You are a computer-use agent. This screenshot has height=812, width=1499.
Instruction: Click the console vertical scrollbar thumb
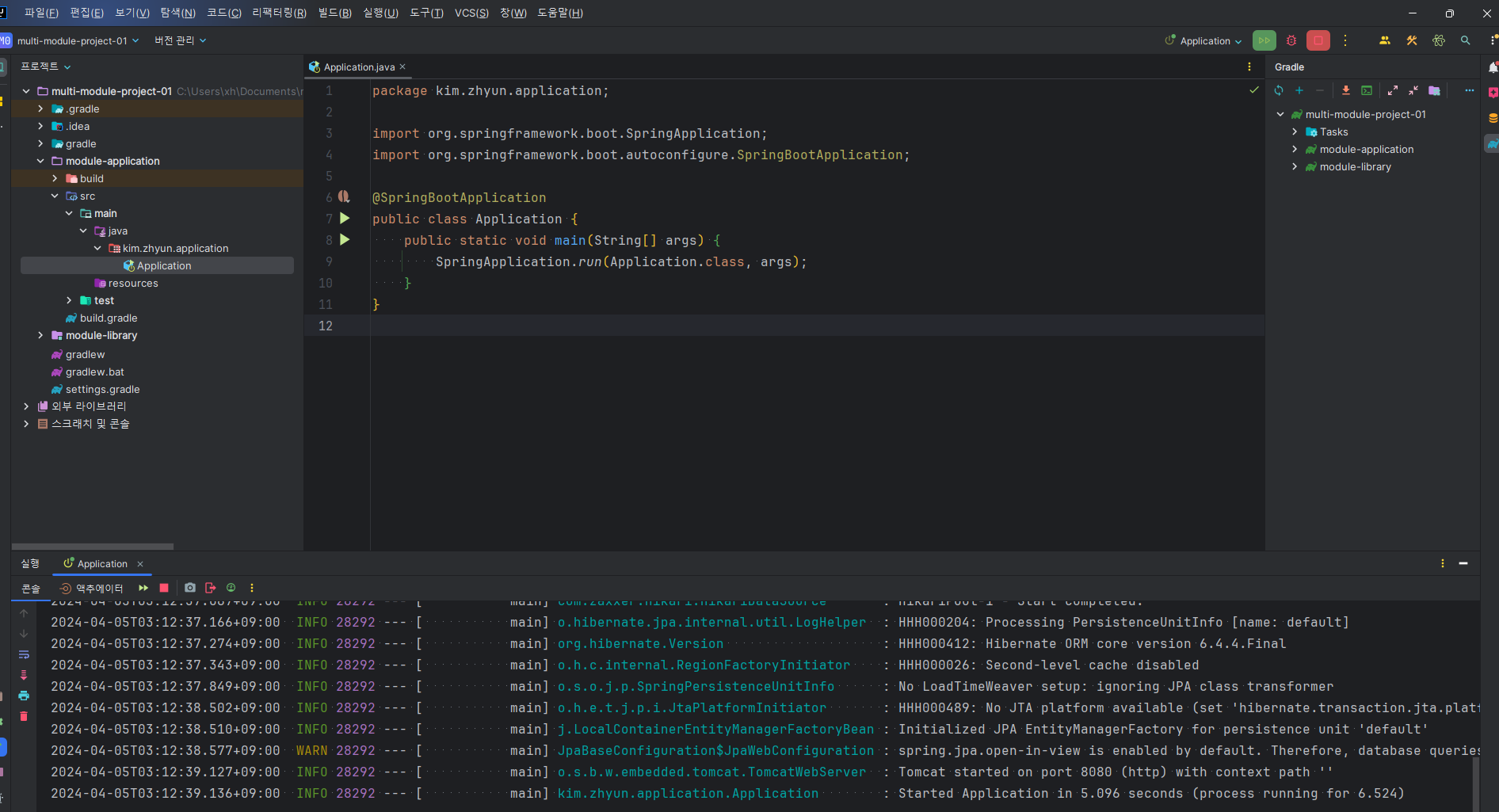1475,784
